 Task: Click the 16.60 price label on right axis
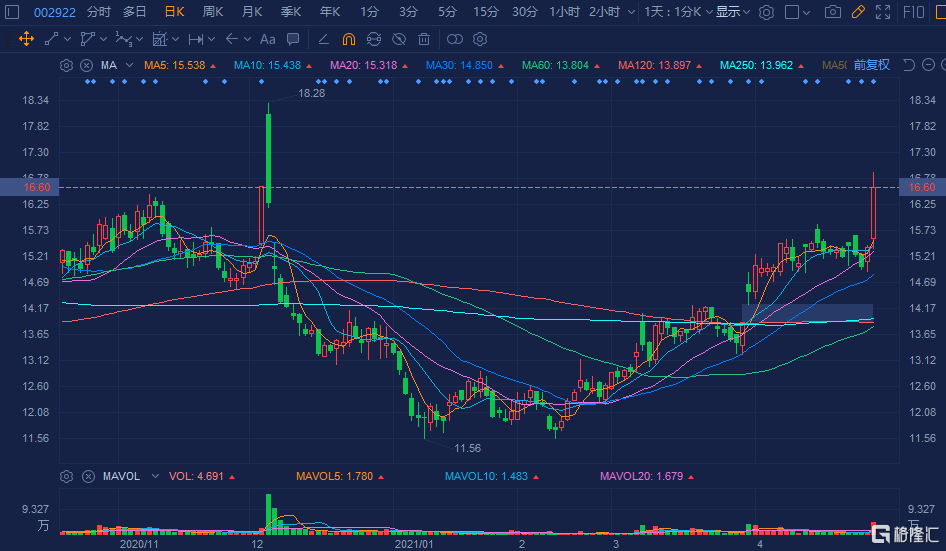(x=922, y=187)
